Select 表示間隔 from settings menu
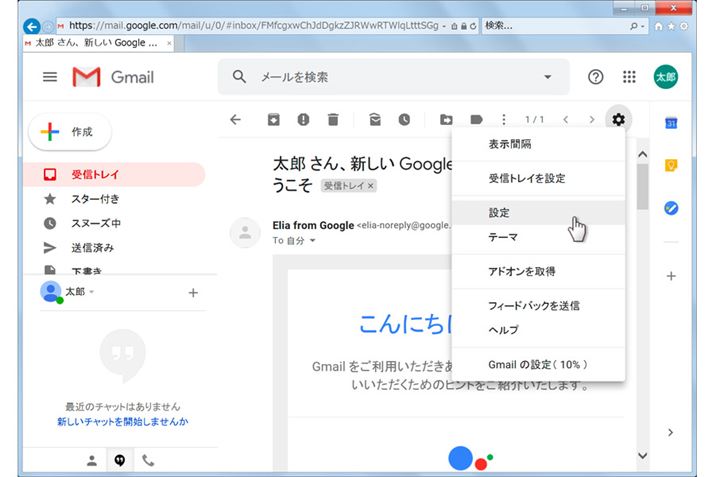The image size is (715, 477). (539, 144)
